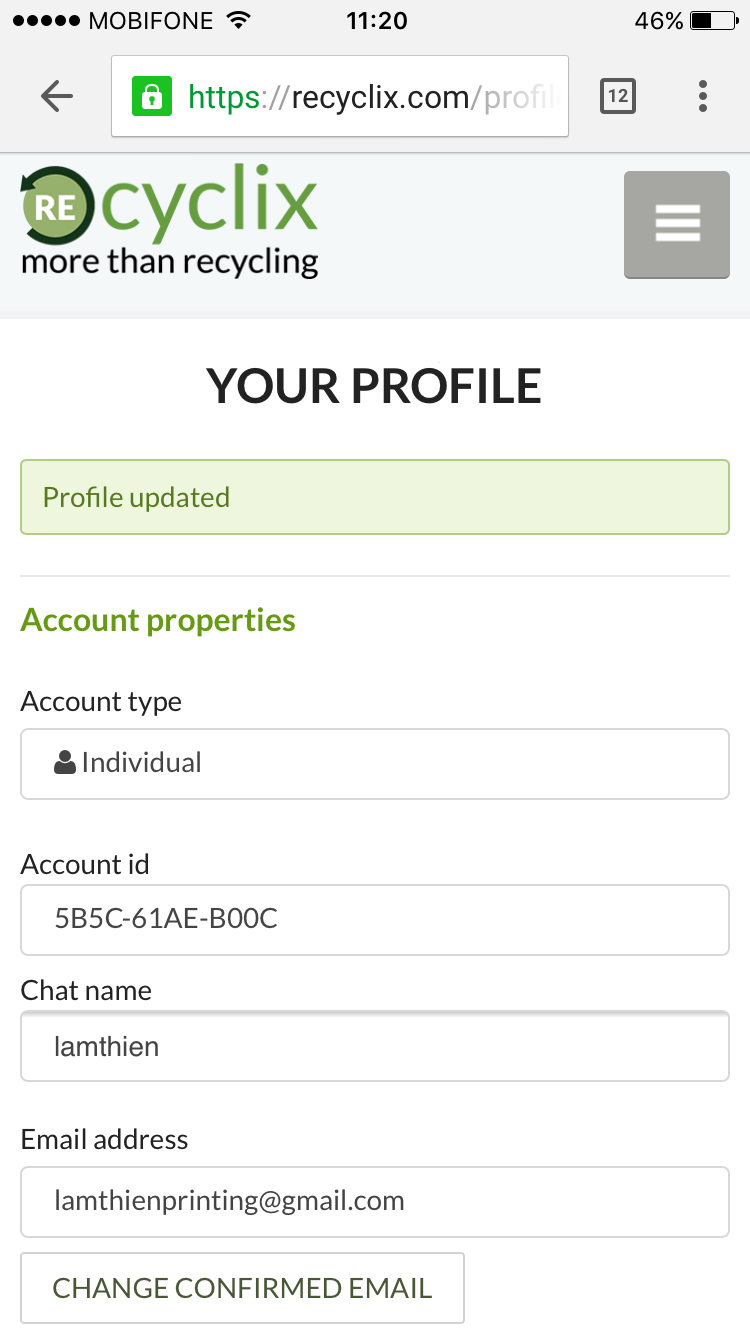Tap the YOUR PROFILE page heading
Image resolution: width=750 pixels, height=1334 pixels.
pyautogui.click(x=374, y=387)
